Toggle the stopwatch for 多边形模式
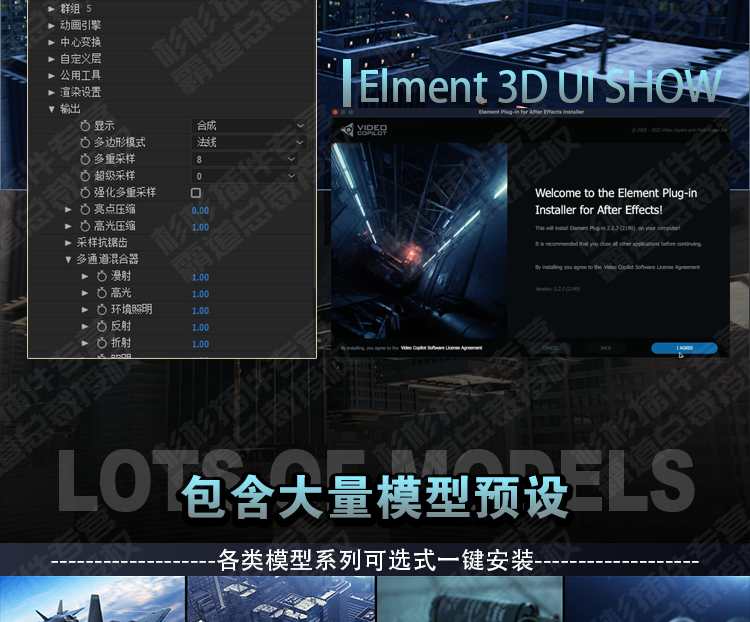The width and height of the screenshot is (750, 622). pyautogui.click(x=85, y=143)
